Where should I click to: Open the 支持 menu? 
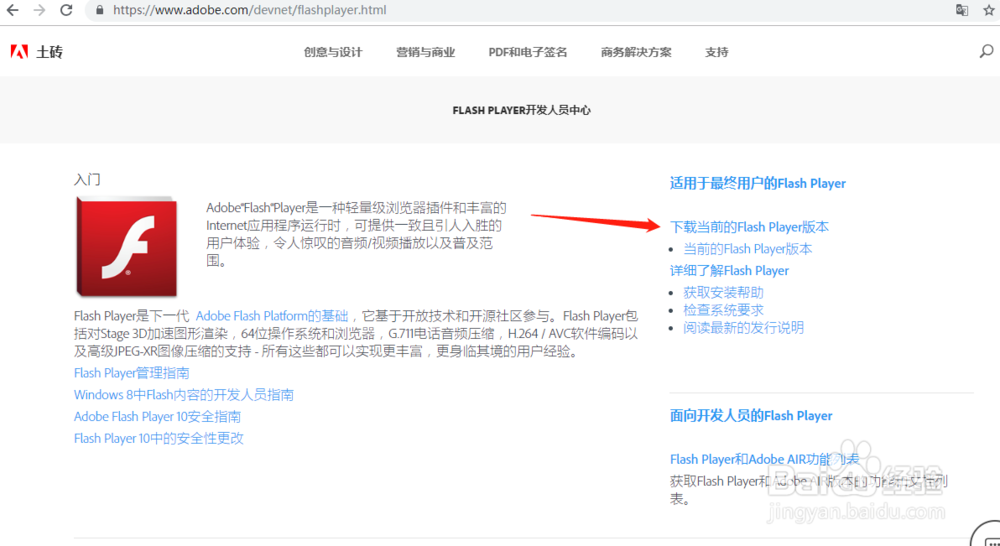point(716,52)
